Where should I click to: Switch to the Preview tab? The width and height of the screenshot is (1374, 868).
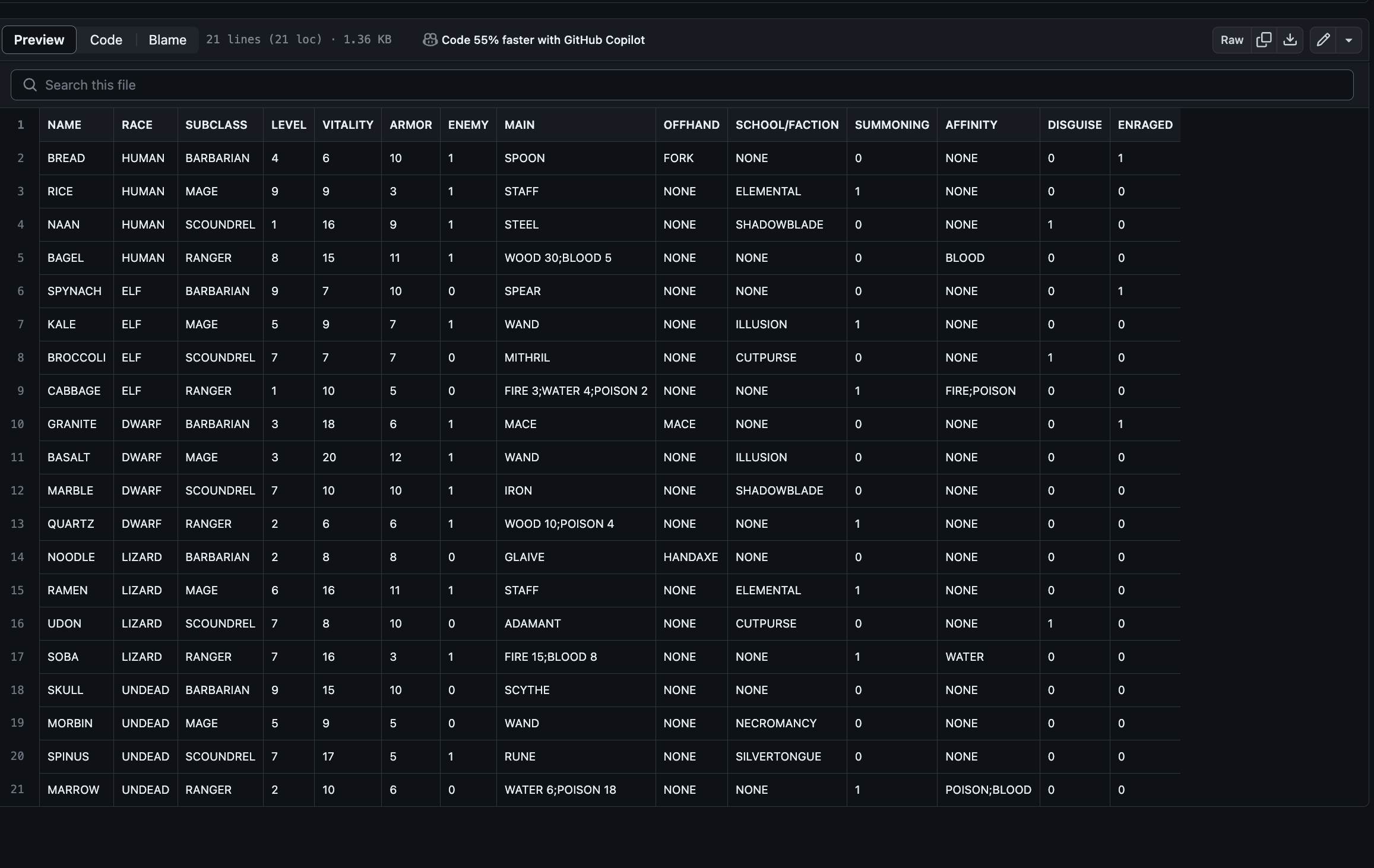tap(39, 40)
